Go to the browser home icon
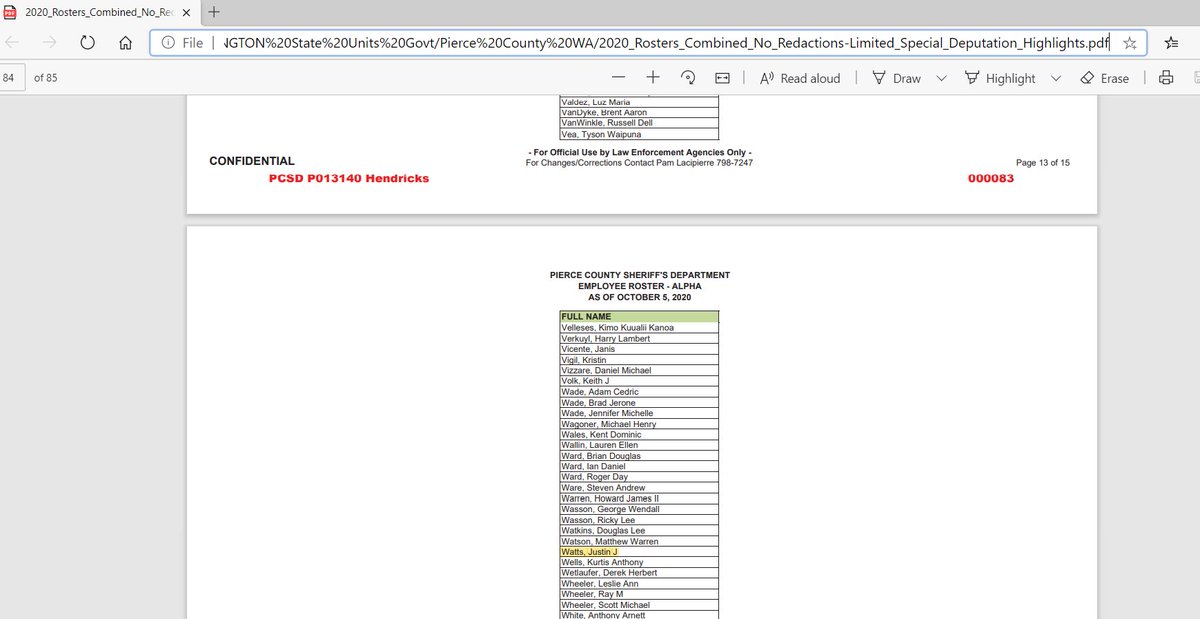The width and height of the screenshot is (1200, 619). click(x=126, y=43)
